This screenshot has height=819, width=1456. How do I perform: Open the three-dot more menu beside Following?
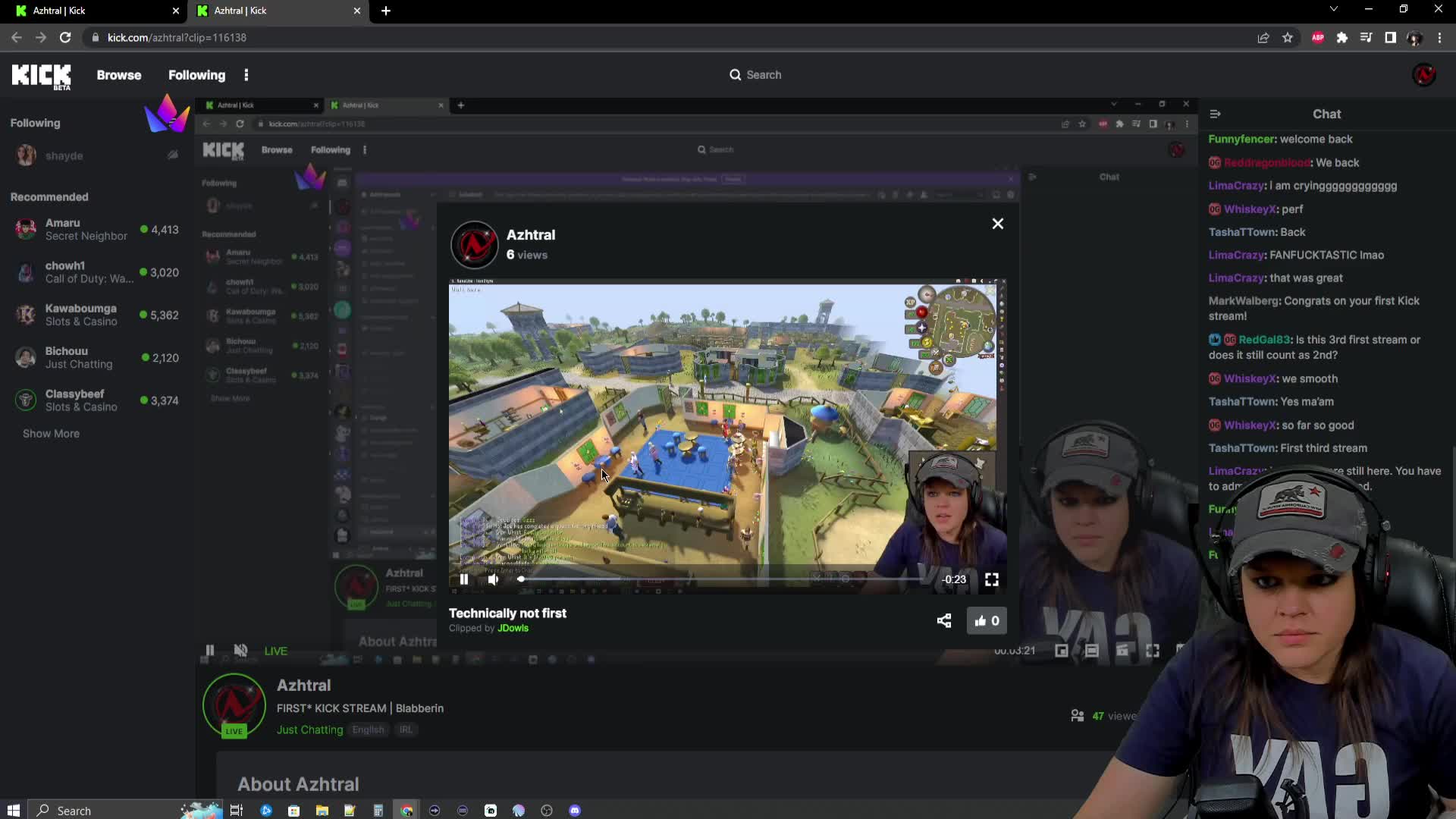point(246,75)
